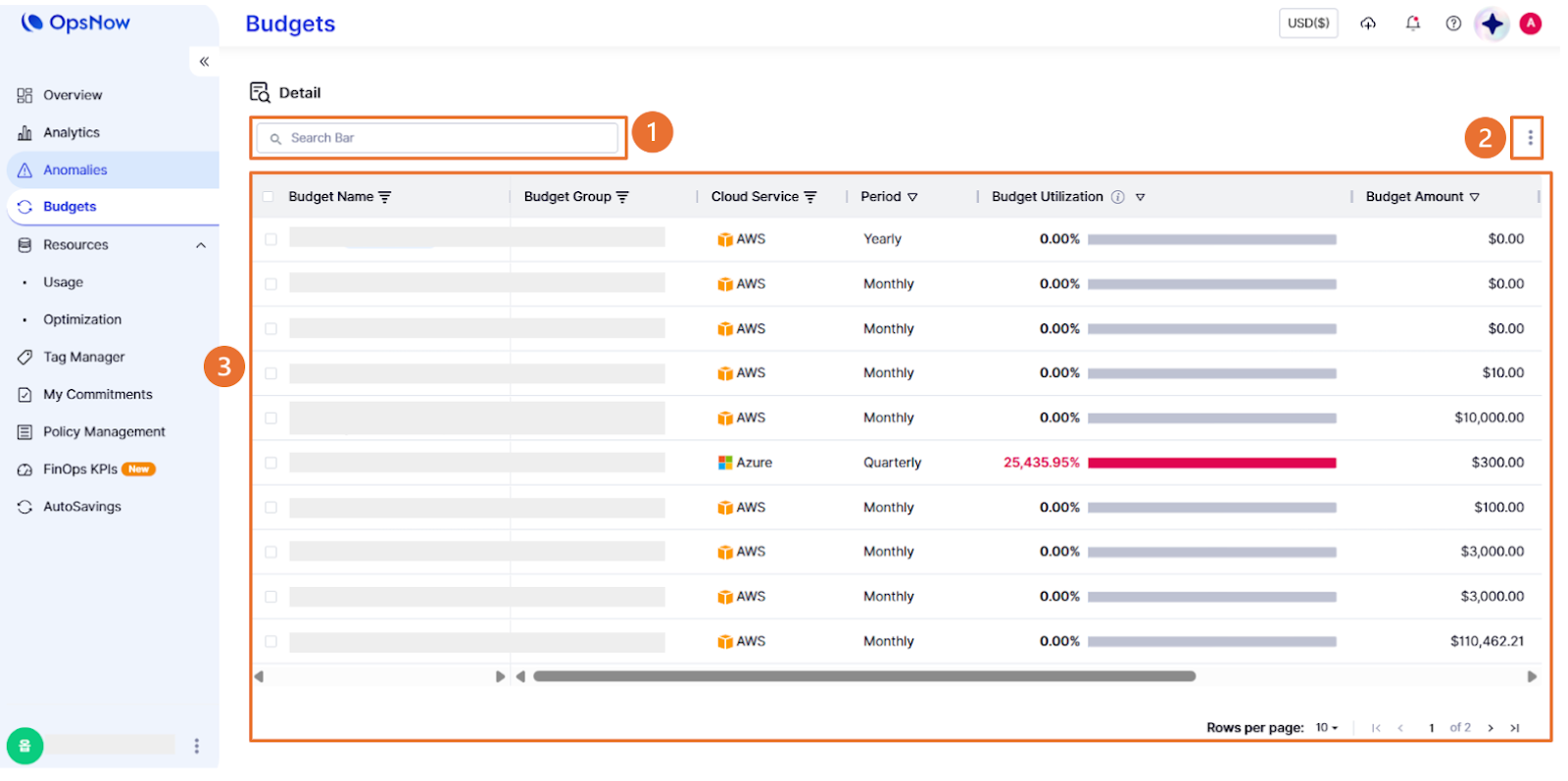This screenshot has width=1568, height=781.
Task: Click the notifications bell icon
Action: 1412,24
